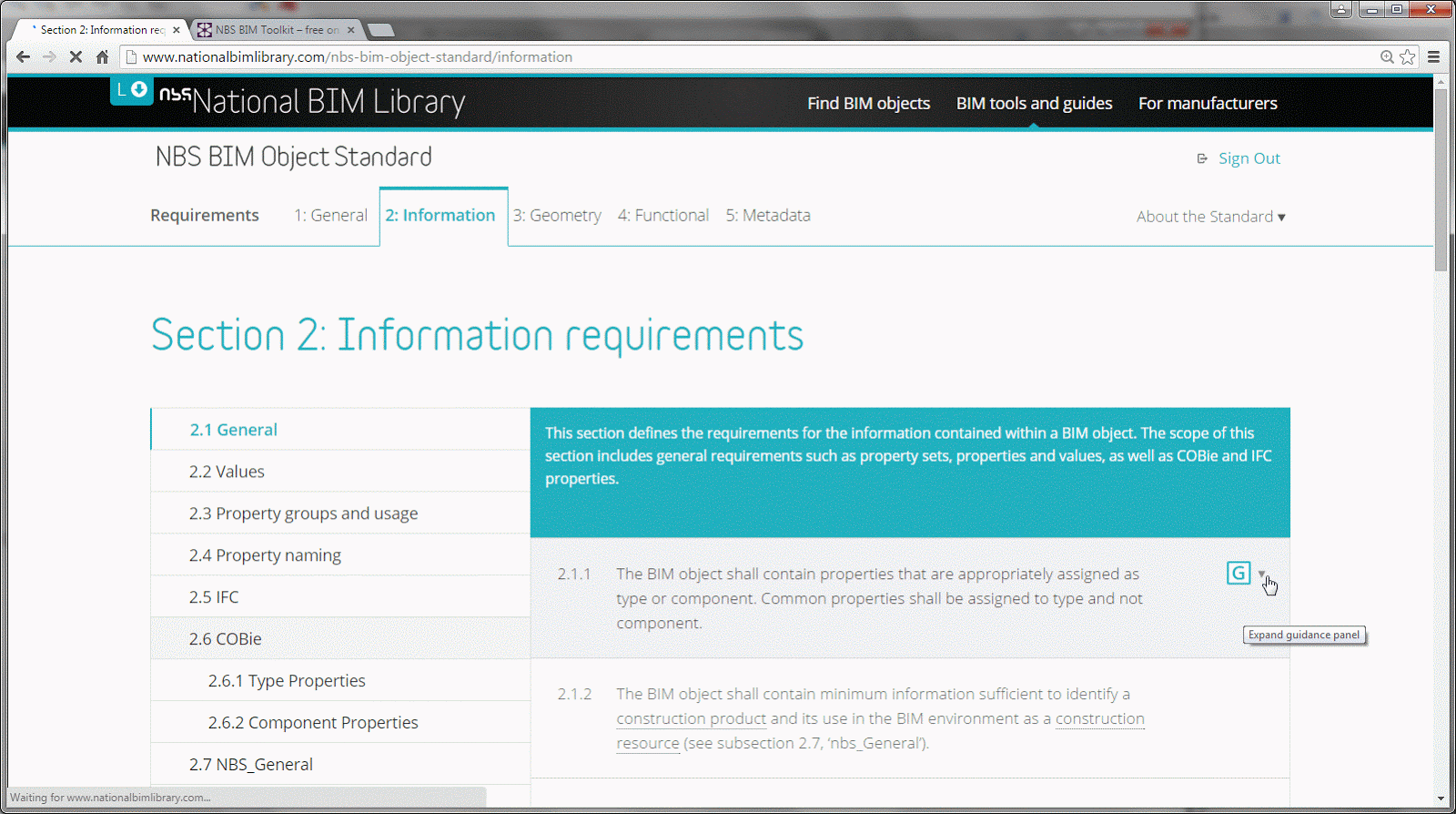Open the 5: Metadata tab
This screenshot has height=814, width=1456.
click(768, 215)
